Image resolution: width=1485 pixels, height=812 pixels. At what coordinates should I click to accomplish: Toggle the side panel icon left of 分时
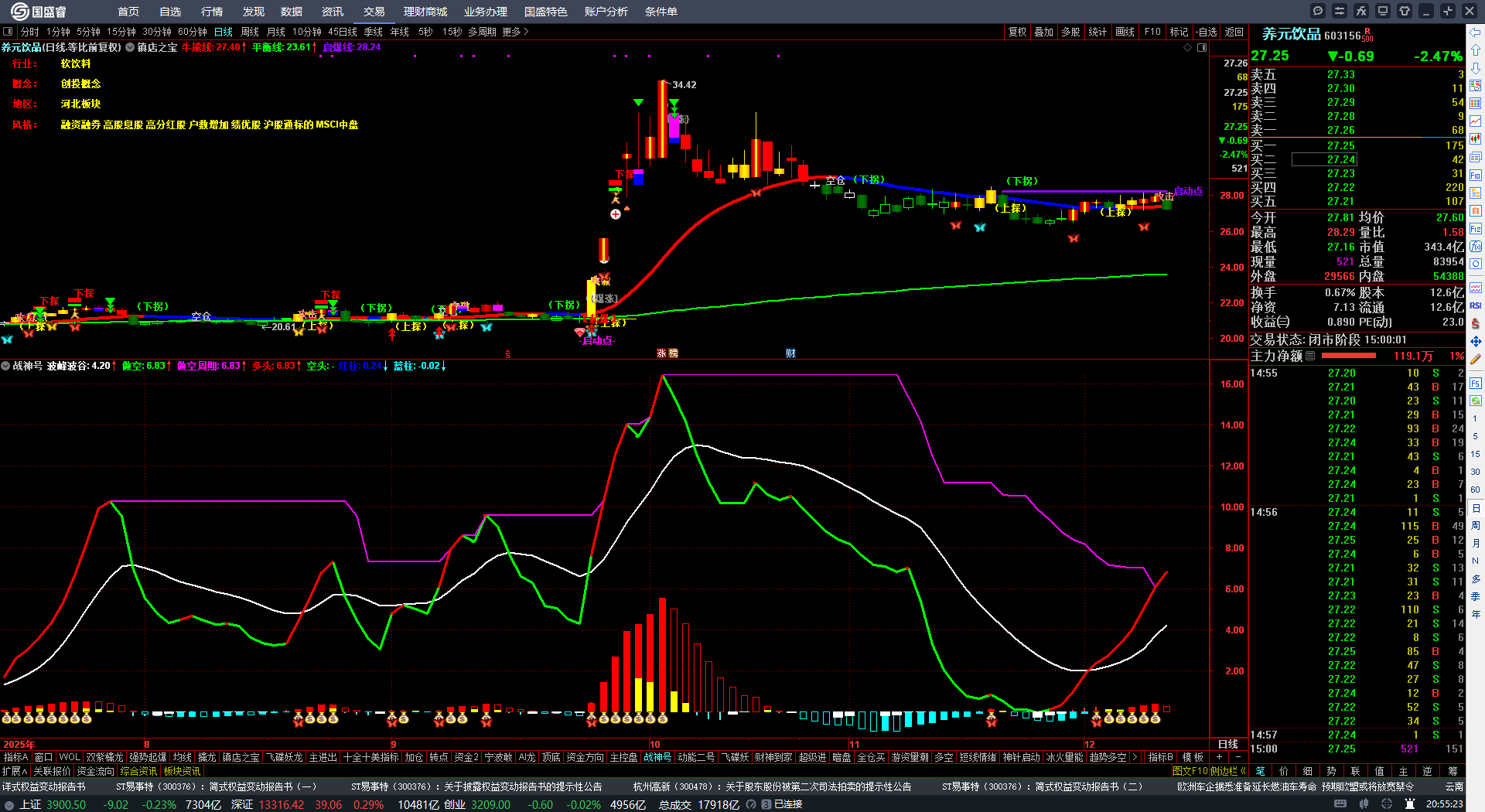tap(8, 32)
